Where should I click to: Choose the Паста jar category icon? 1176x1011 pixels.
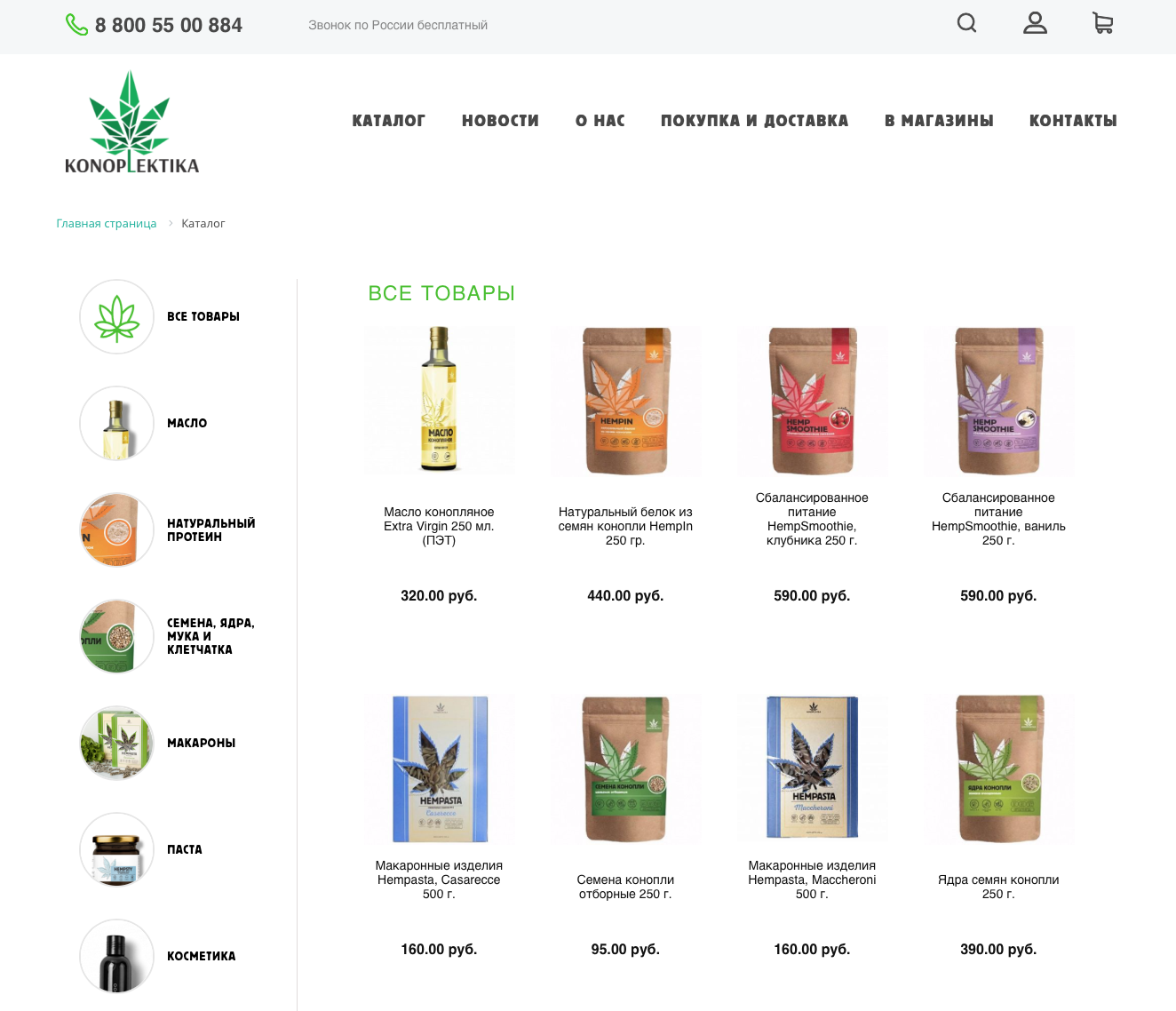(x=117, y=850)
